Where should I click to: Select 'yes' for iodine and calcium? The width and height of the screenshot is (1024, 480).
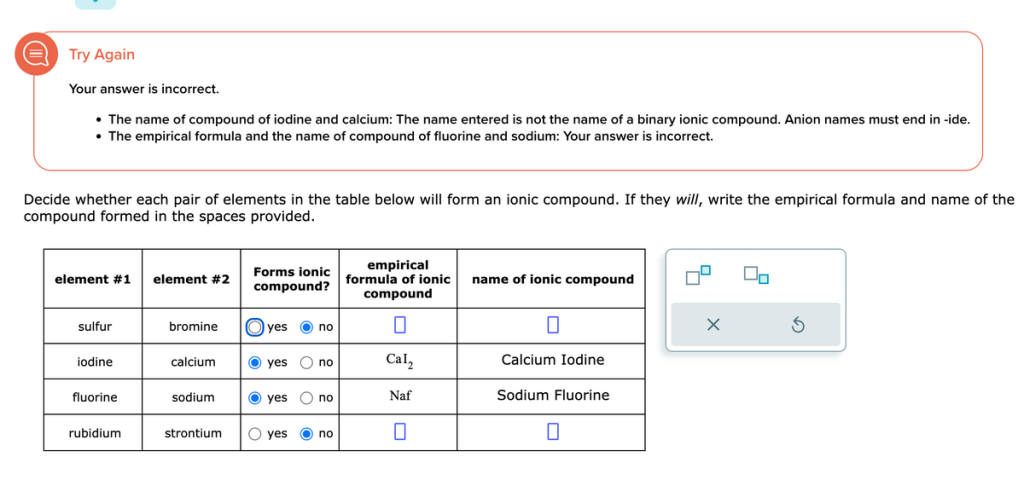[255, 362]
